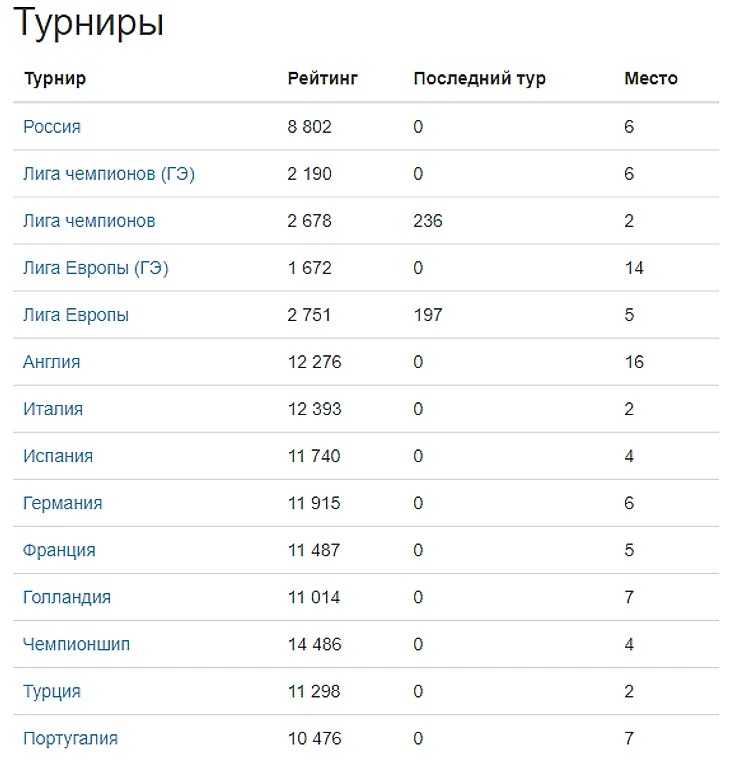This screenshot has width=730, height=764.
Task: Open Лига чемпионов (ГЭ) tournament
Action: [x=109, y=174]
